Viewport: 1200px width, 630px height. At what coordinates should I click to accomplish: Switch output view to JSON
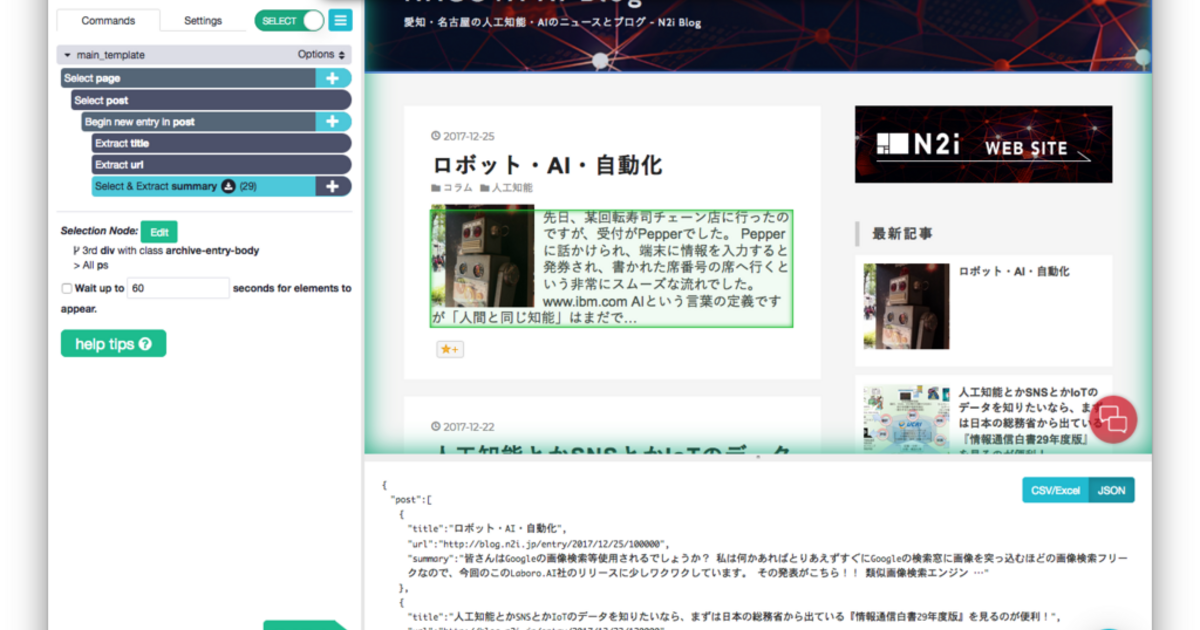[1110, 489]
